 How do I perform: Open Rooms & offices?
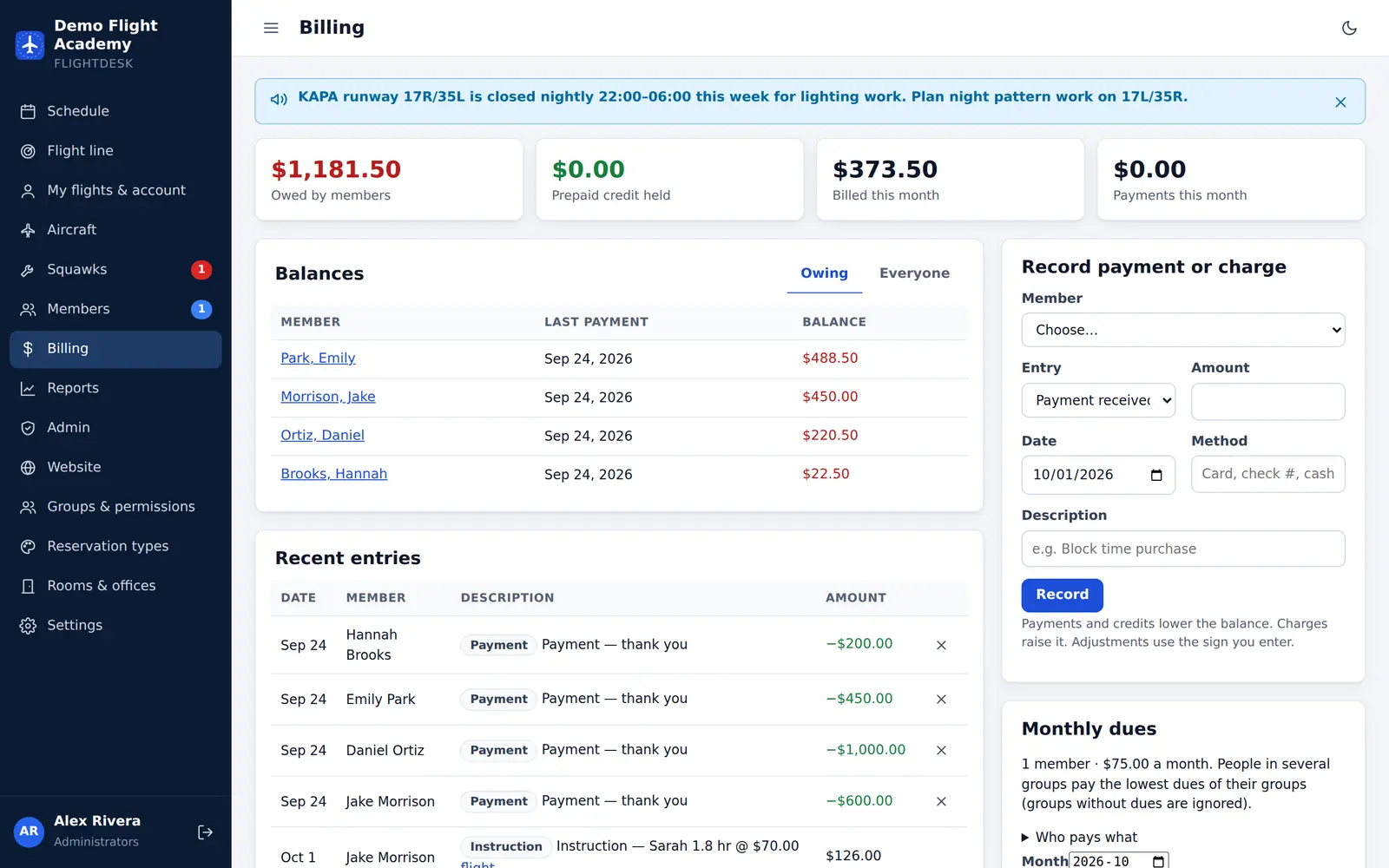[x=115, y=586]
